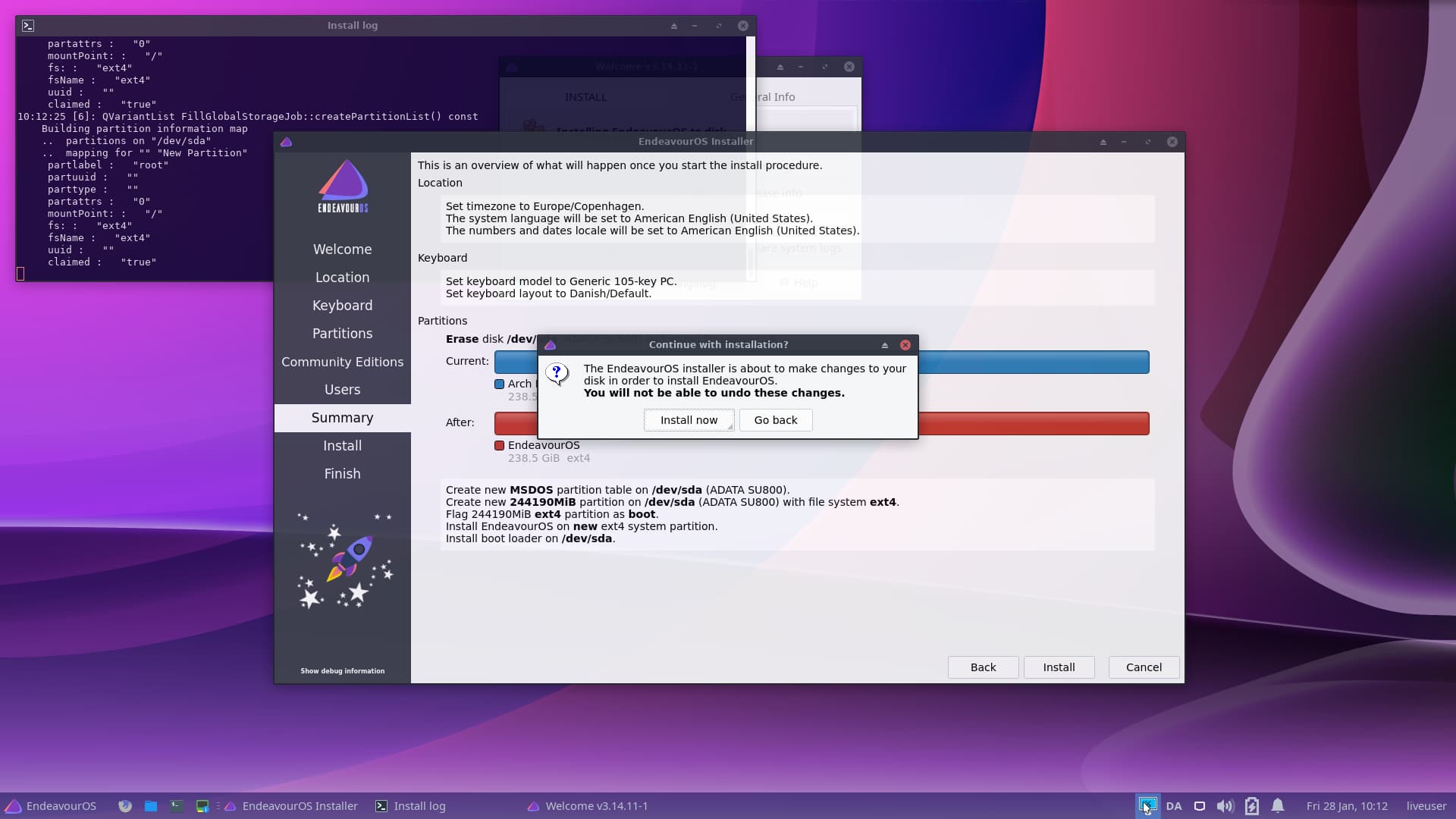Screen dimensions: 1456x819
Task: Click the volume speaker tray icon
Action: pos(1225,806)
